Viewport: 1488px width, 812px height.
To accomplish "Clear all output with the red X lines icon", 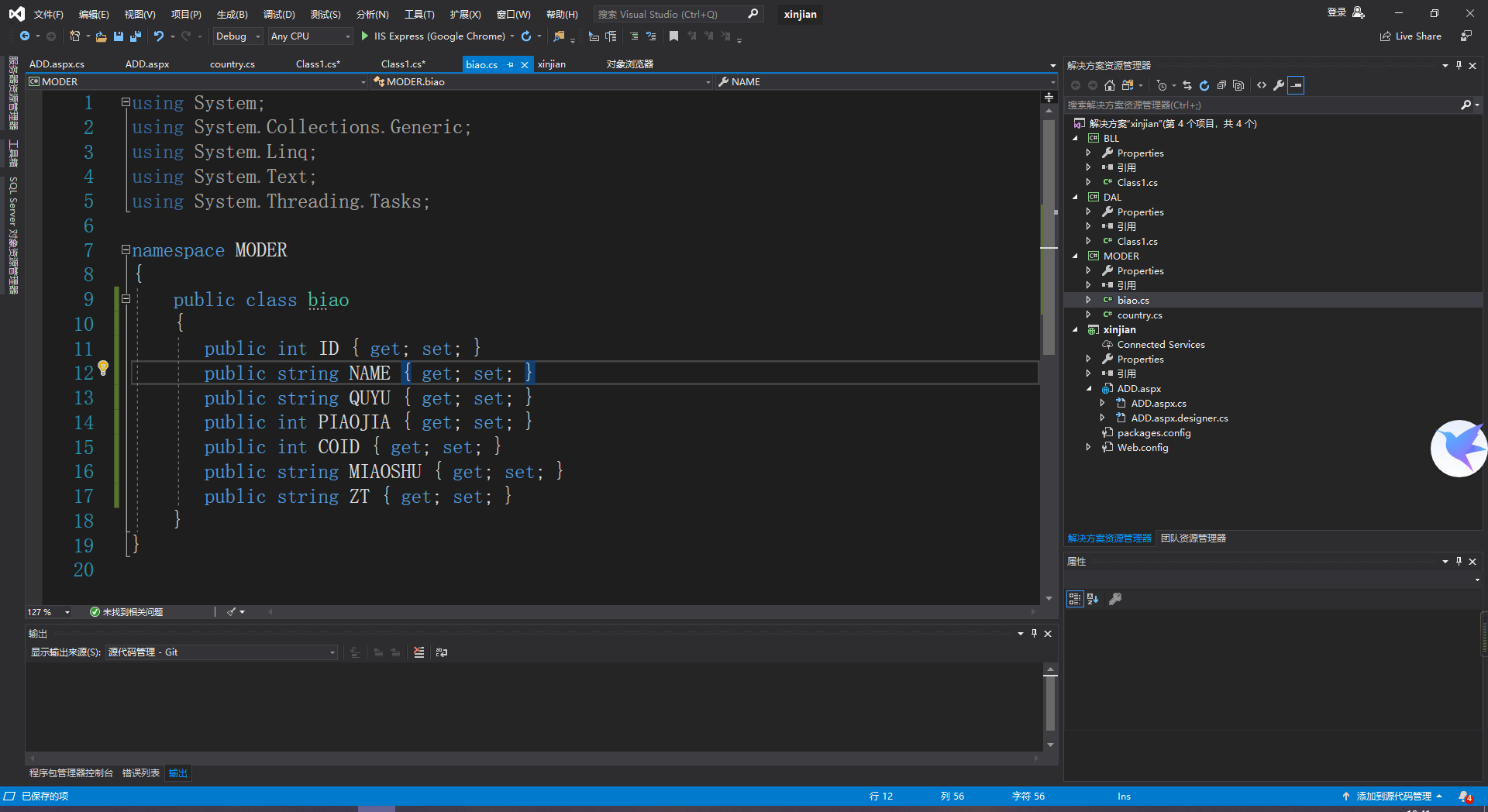I will coord(419,652).
